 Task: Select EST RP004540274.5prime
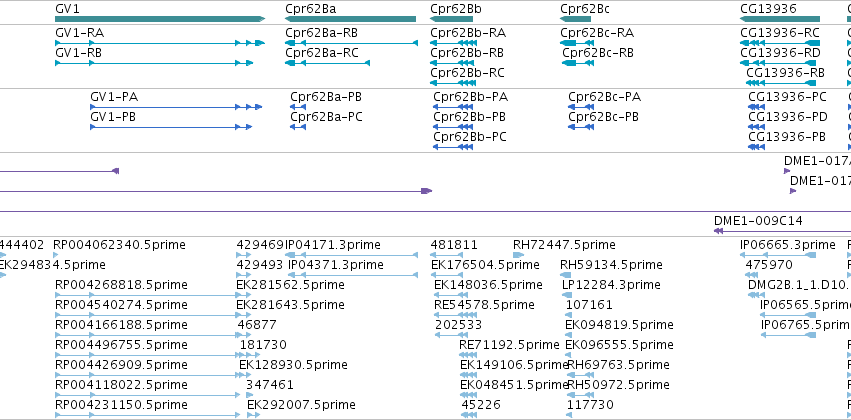[122, 305]
